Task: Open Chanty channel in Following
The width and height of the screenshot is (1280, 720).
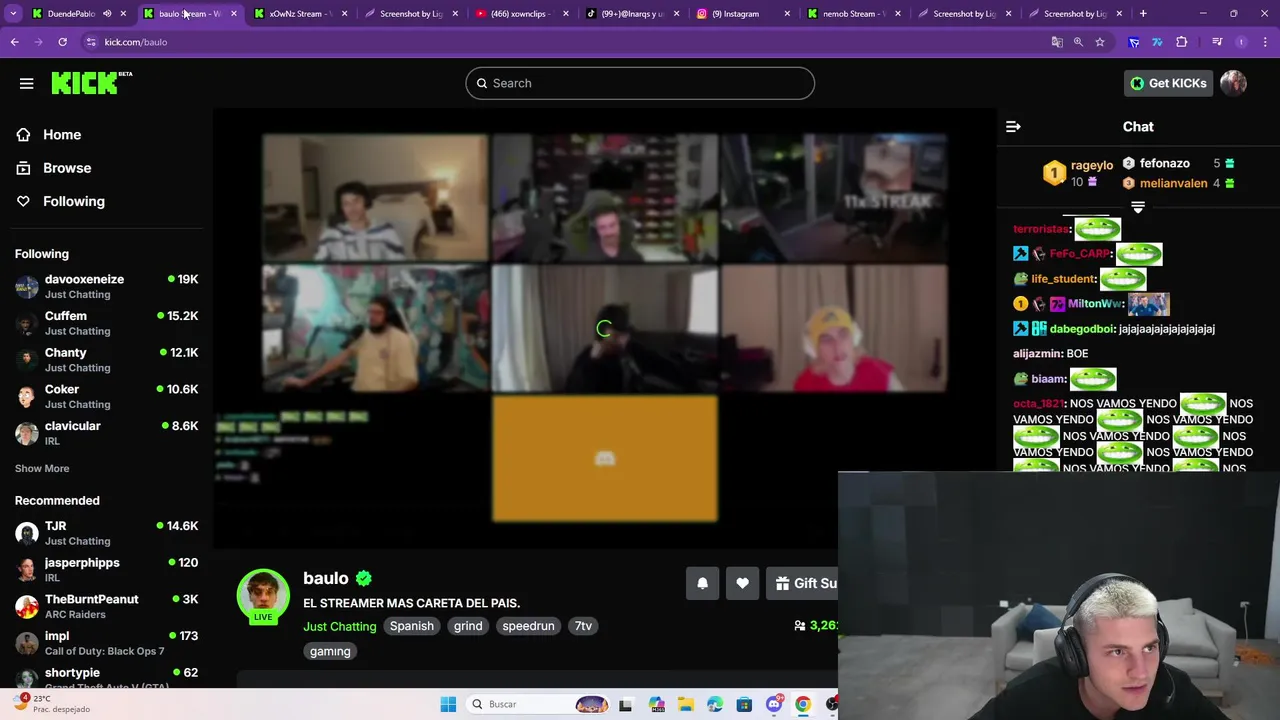Action: coord(106,360)
